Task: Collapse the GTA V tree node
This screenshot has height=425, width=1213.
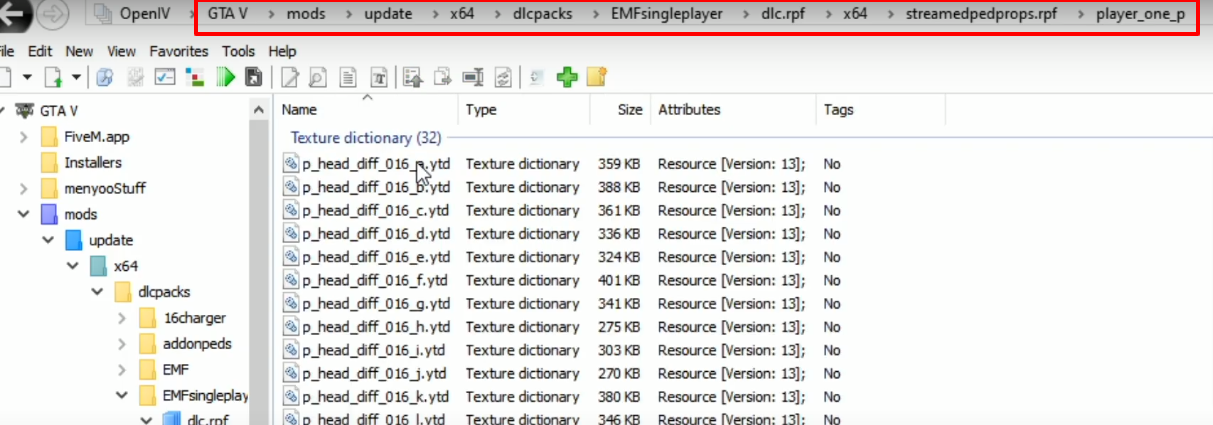Action: 4,110
